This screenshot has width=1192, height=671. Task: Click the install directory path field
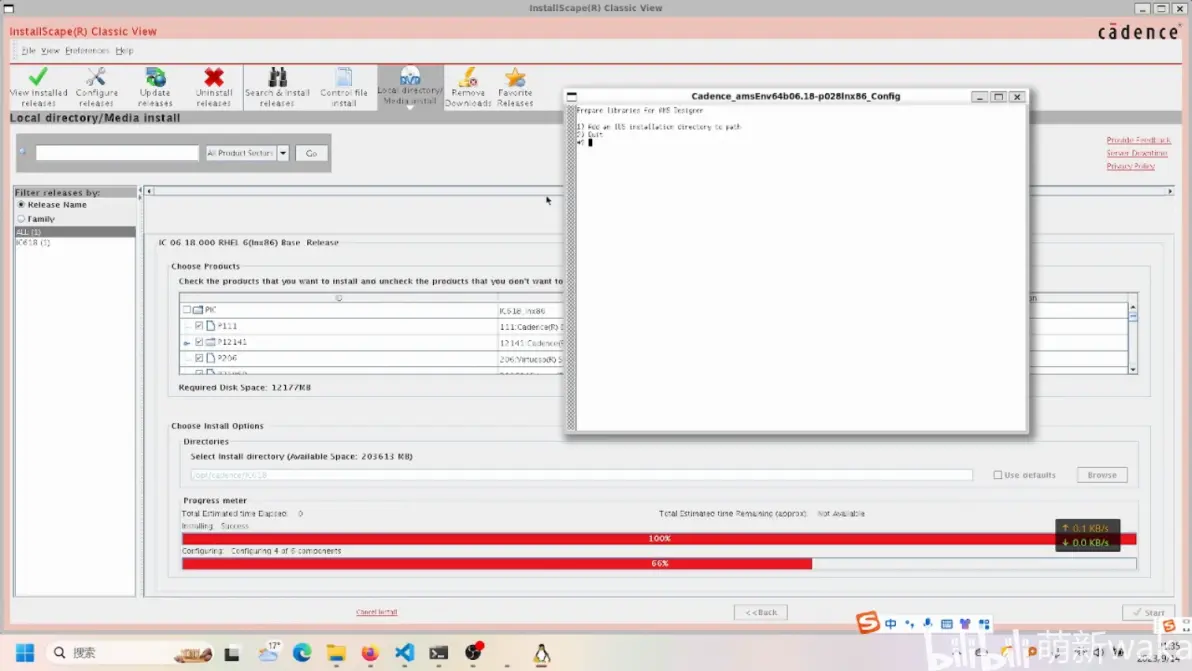click(x=582, y=475)
